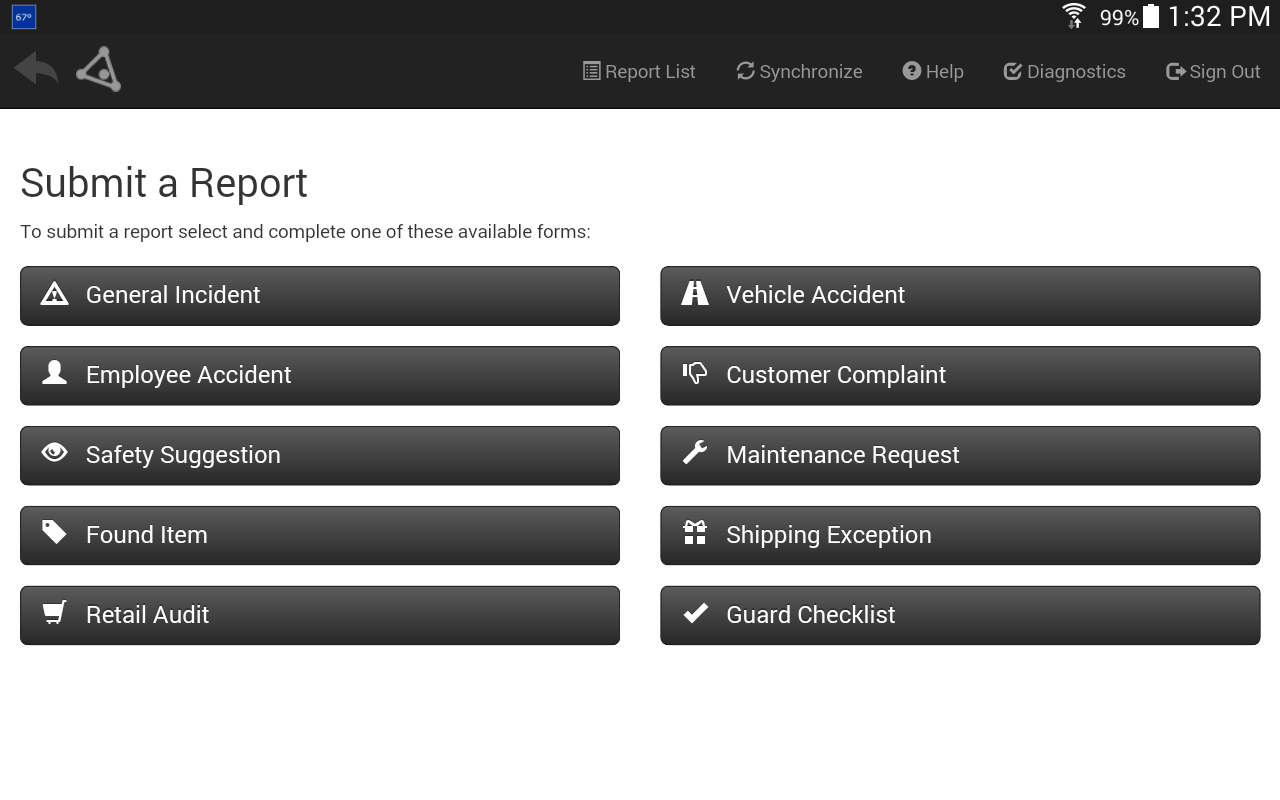Tap the road icon for Vehicle Accident

click(695, 293)
